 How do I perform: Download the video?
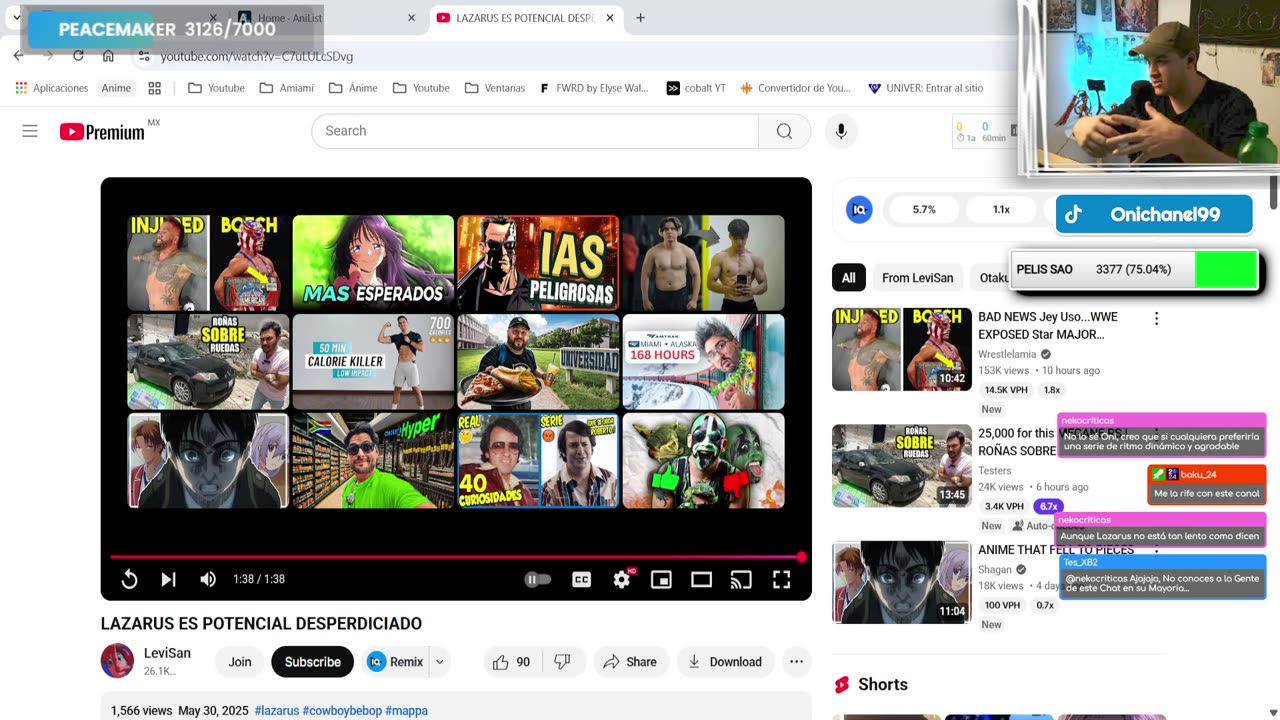coord(725,662)
